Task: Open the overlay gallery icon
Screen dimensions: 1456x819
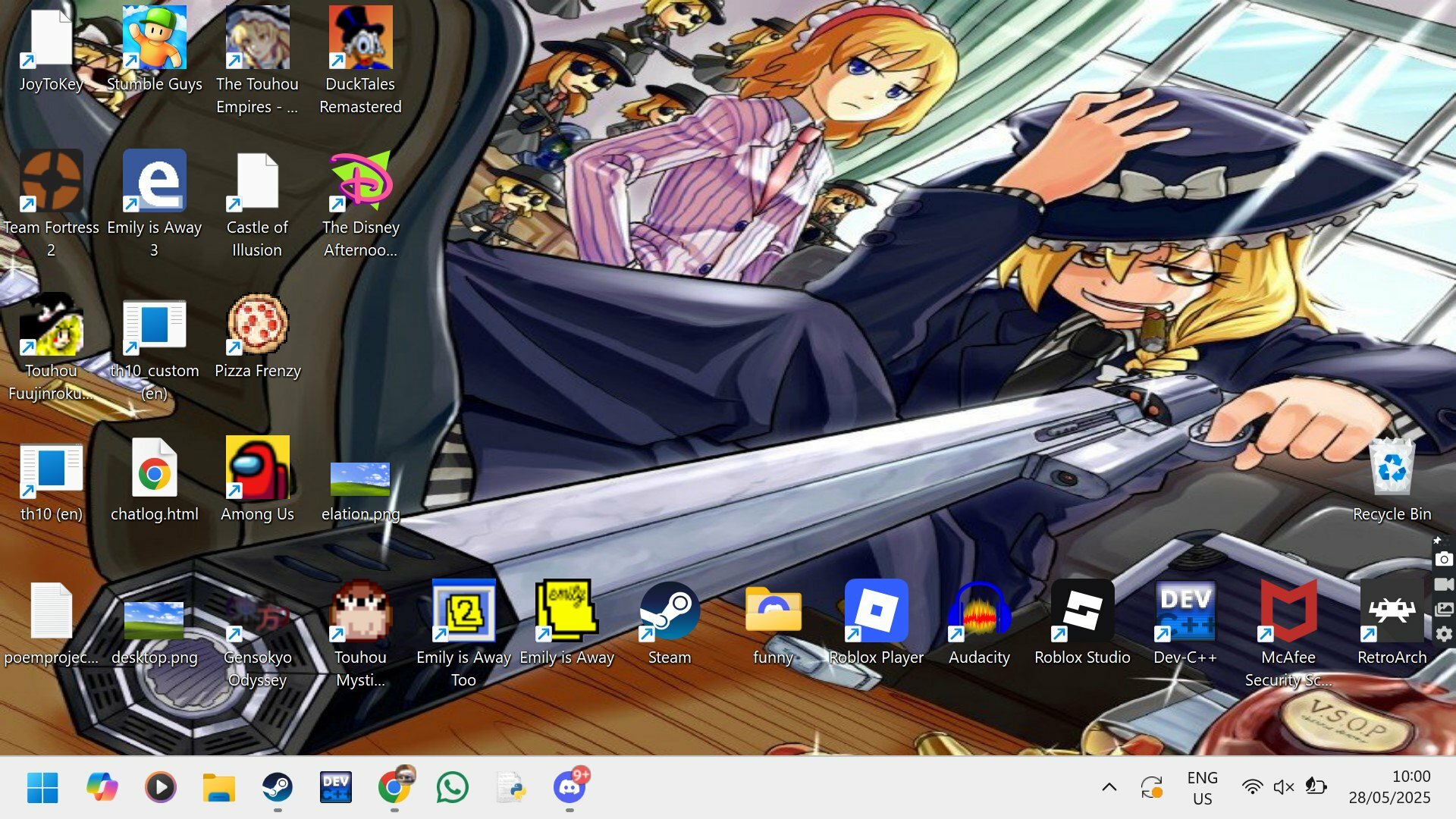Action: pos(1444,610)
